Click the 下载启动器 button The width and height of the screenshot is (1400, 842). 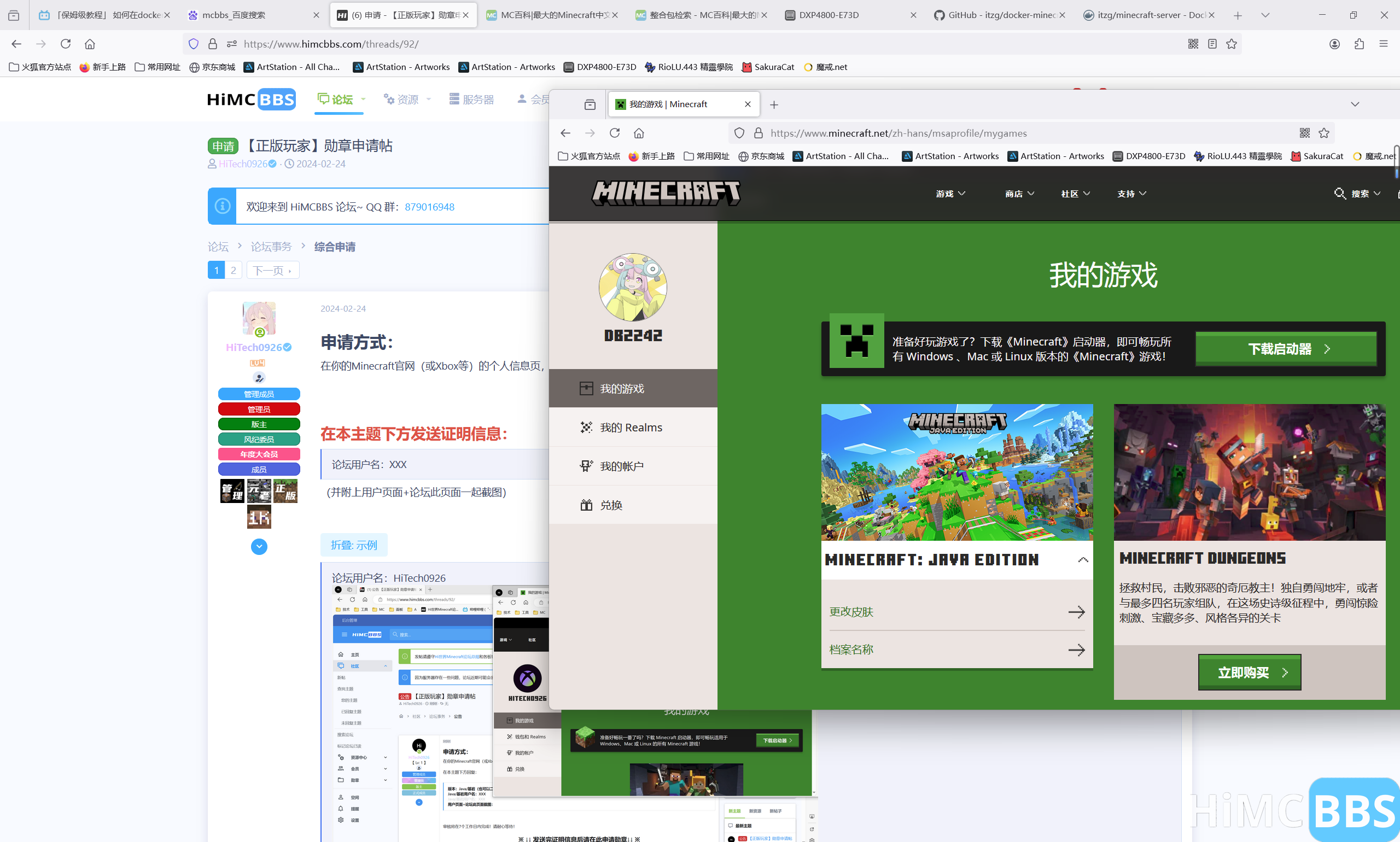point(1285,348)
